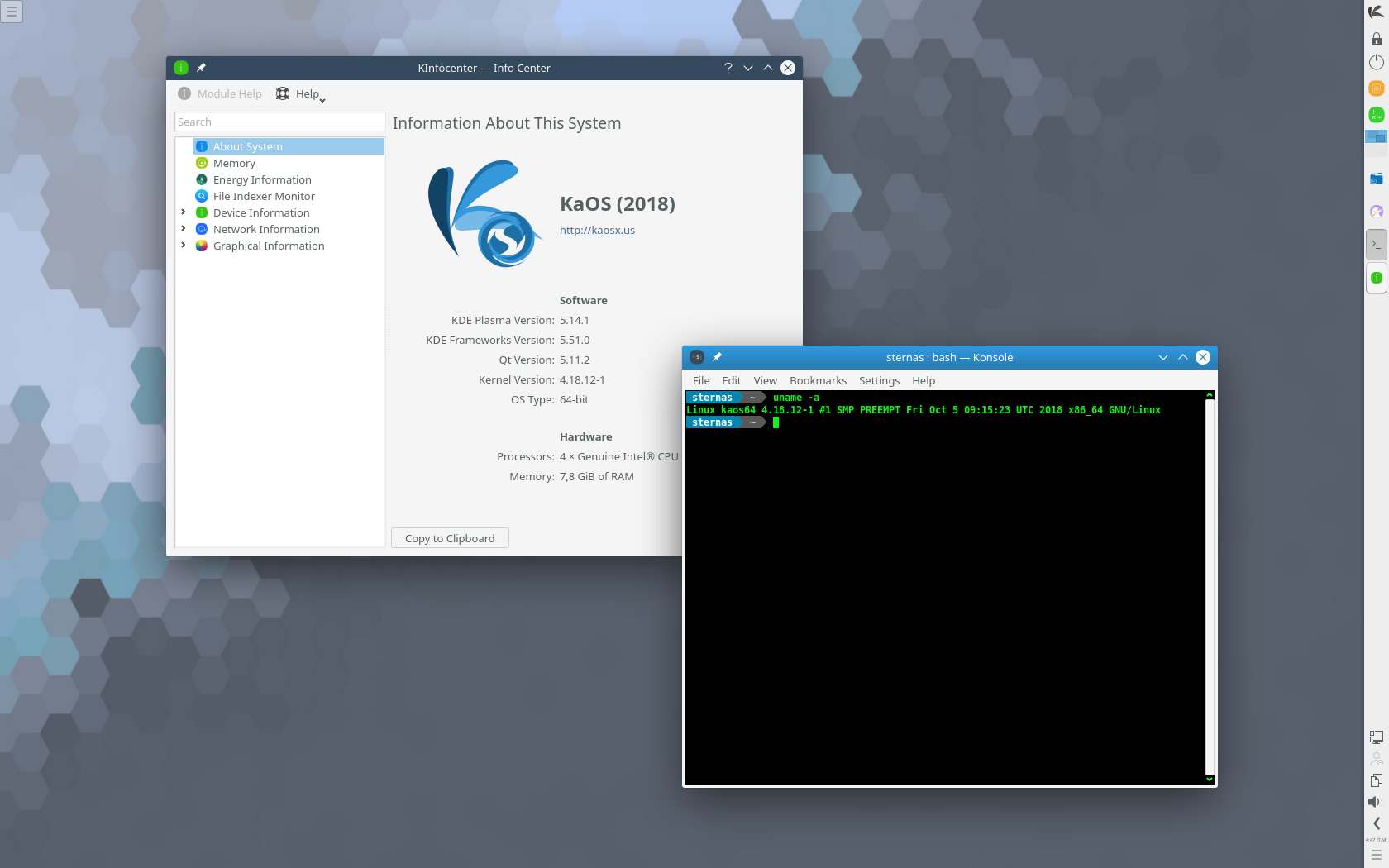Click the OS Type value 64-bit
The image size is (1389, 868).
tap(574, 399)
